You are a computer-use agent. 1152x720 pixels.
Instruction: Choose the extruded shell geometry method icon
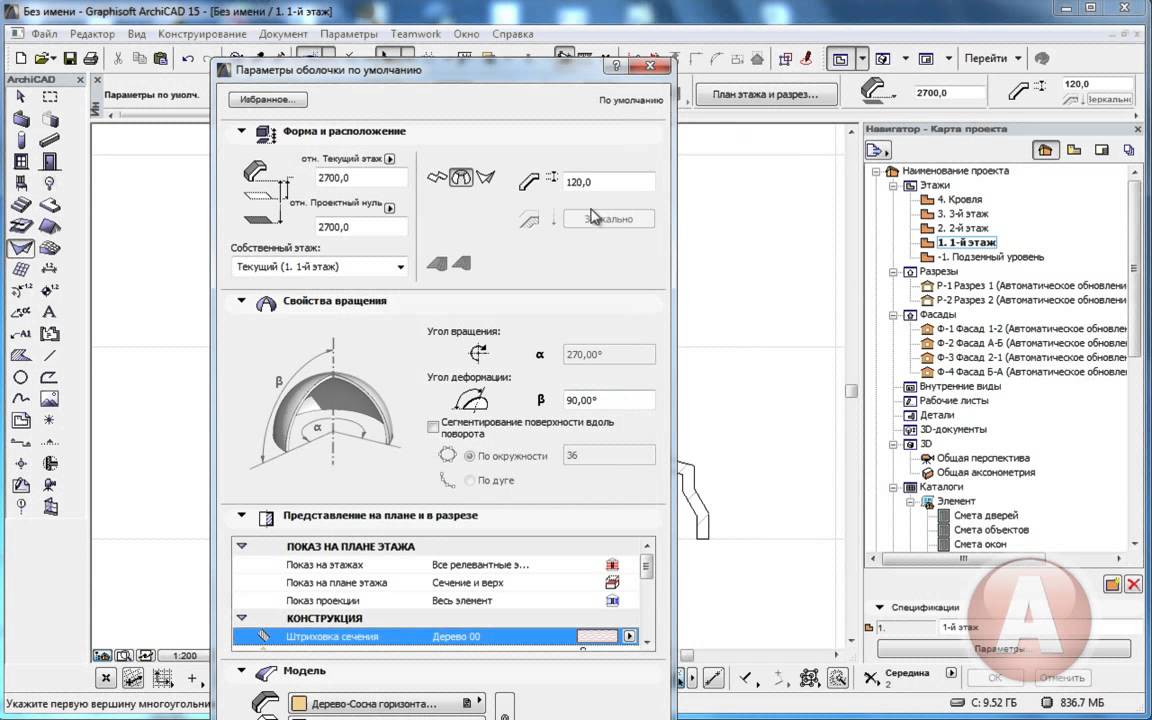point(437,178)
